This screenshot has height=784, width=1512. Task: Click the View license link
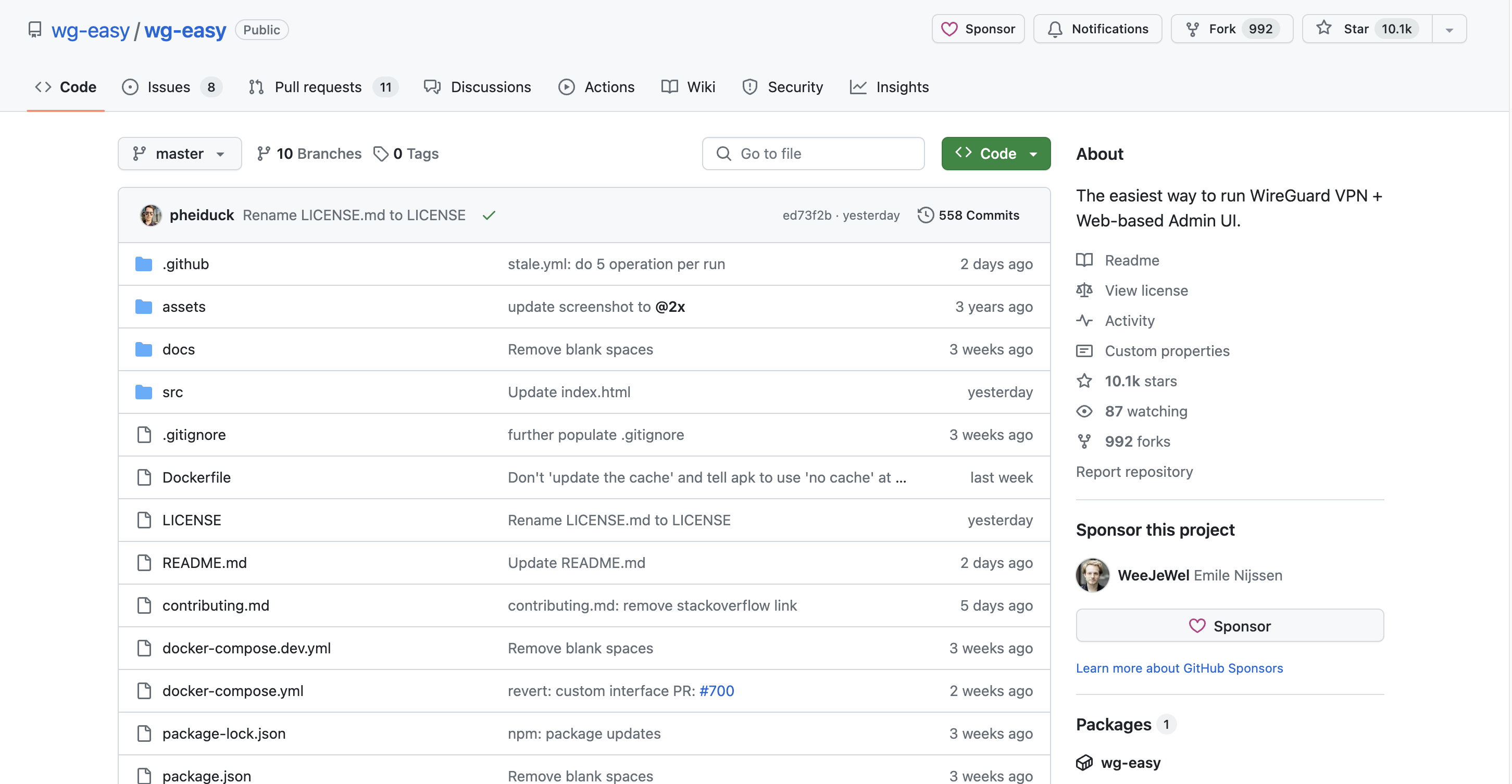[1146, 290]
